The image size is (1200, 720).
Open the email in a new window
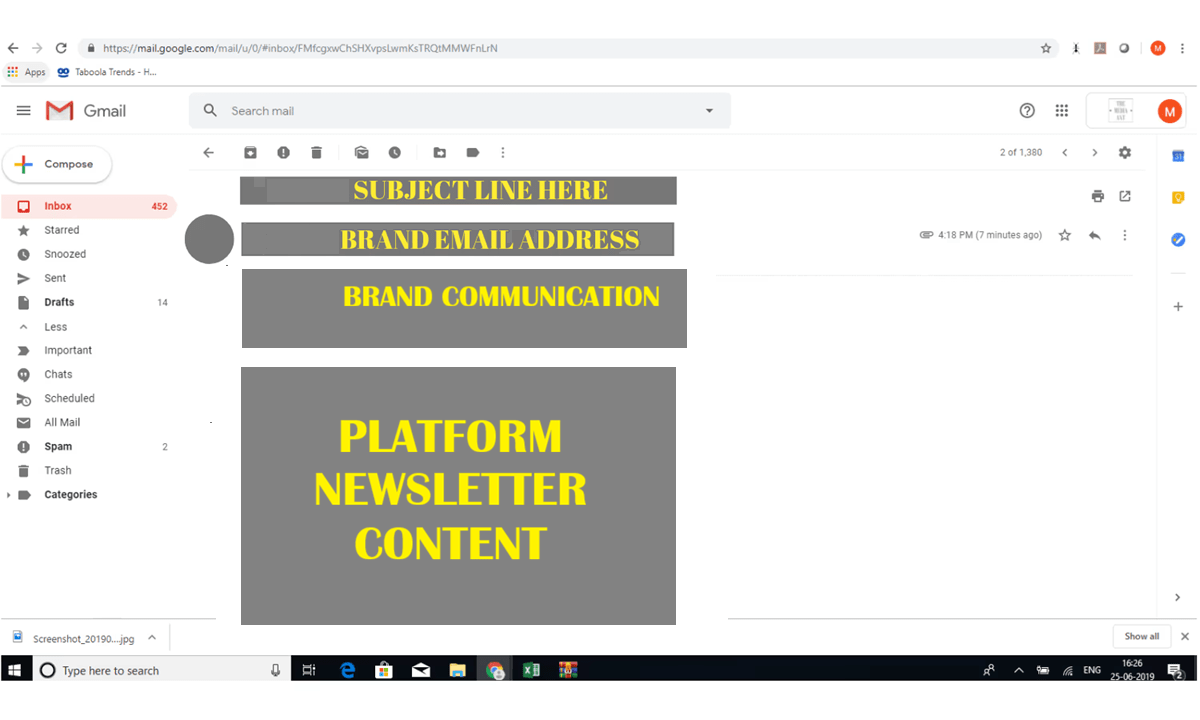click(1125, 196)
